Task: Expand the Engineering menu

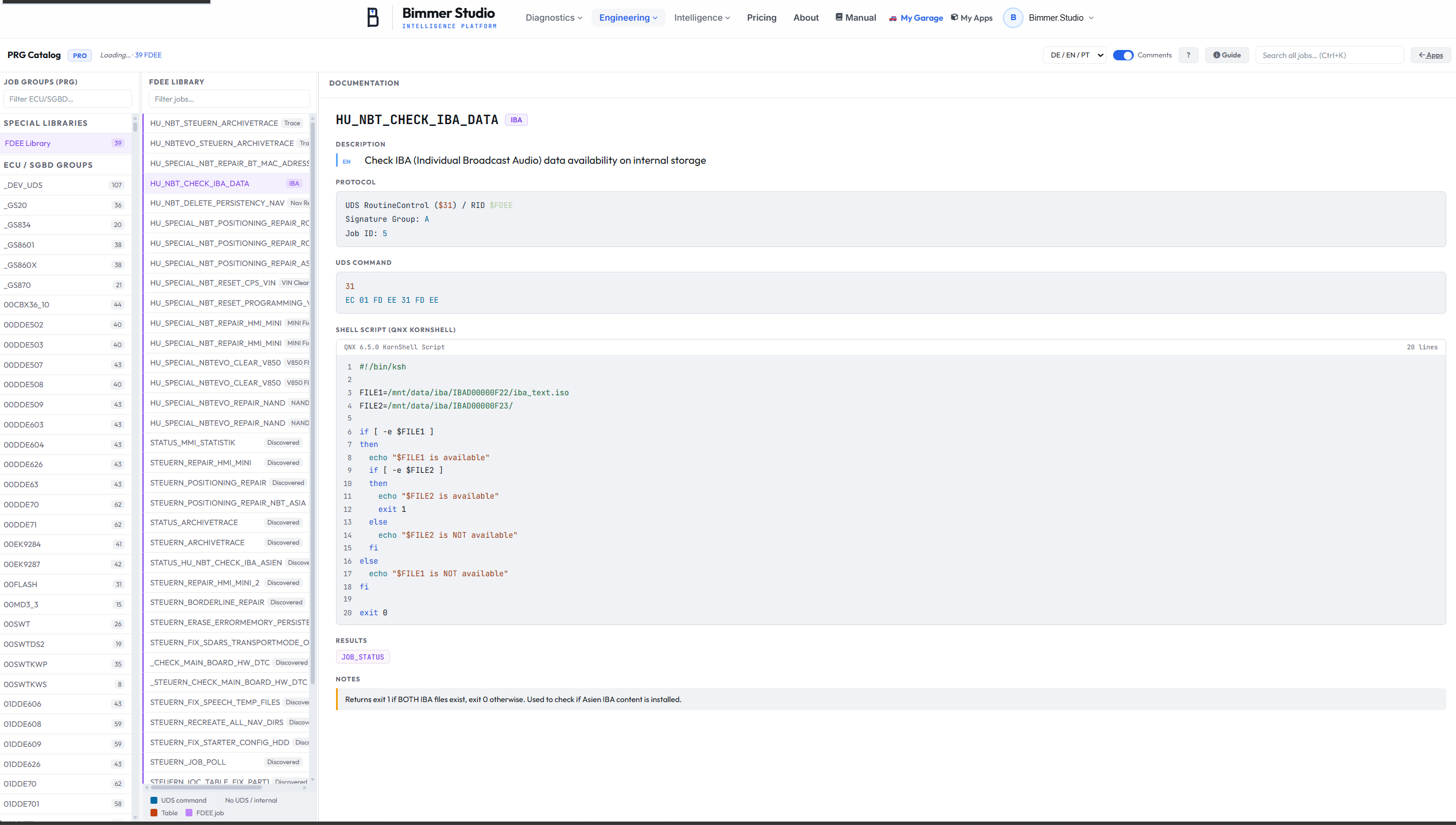Action: [628, 18]
